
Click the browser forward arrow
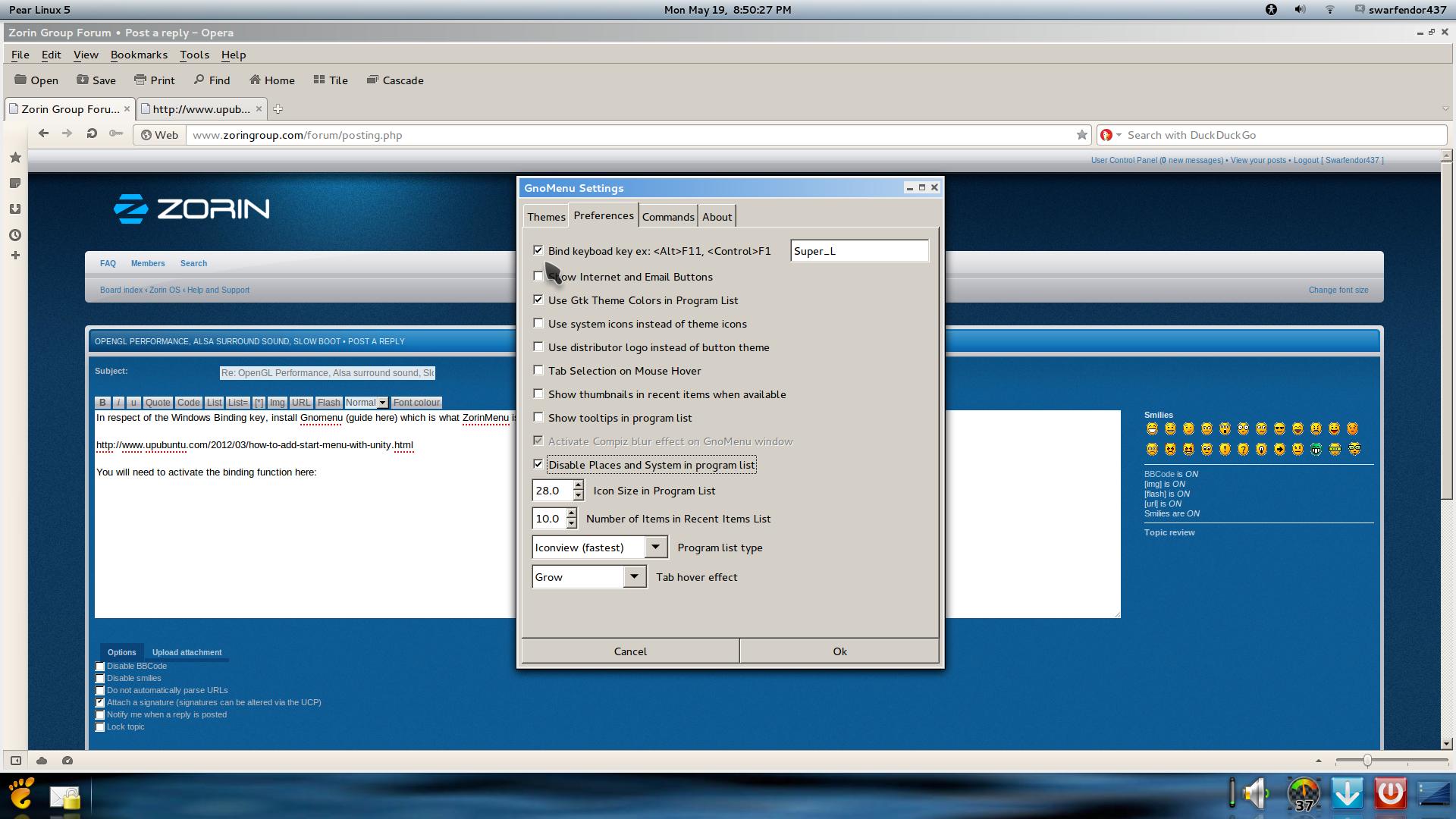[67, 134]
